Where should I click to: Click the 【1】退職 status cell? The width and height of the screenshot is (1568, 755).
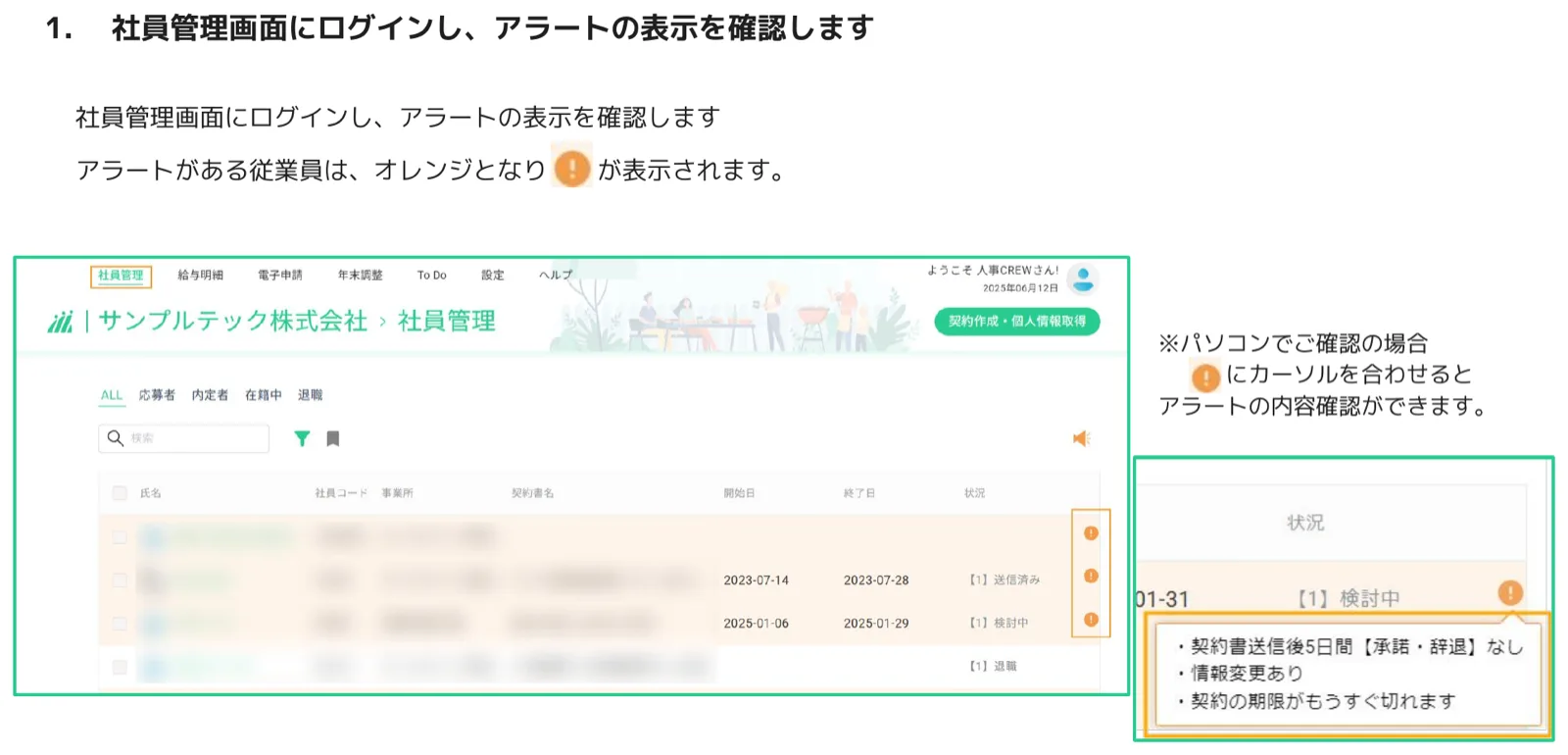coord(993,667)
